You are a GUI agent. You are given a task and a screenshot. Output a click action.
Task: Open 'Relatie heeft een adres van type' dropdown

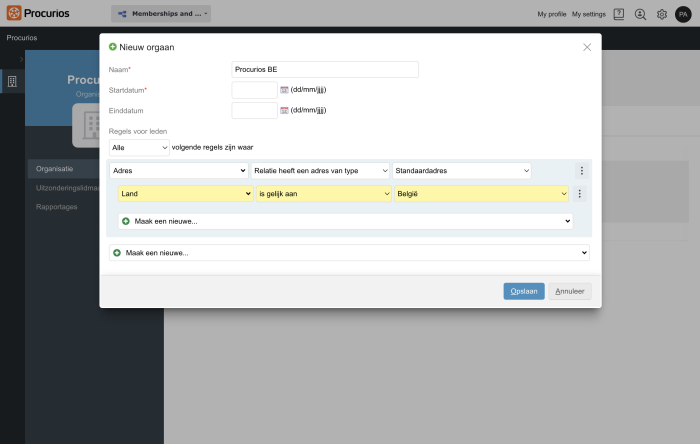(x=320, y=170)
